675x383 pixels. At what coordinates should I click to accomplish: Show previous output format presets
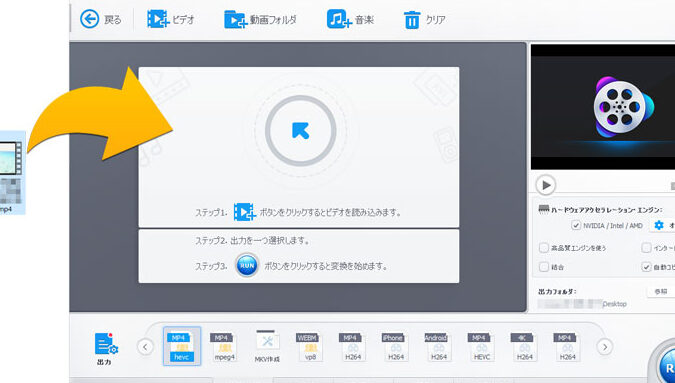point(146,346)
